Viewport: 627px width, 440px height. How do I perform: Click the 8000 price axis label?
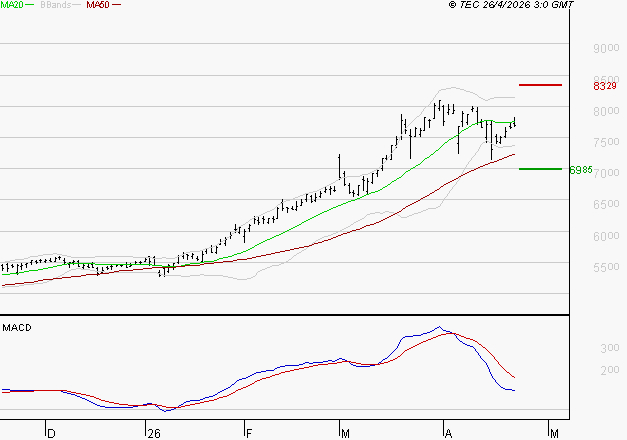(606, 111)
